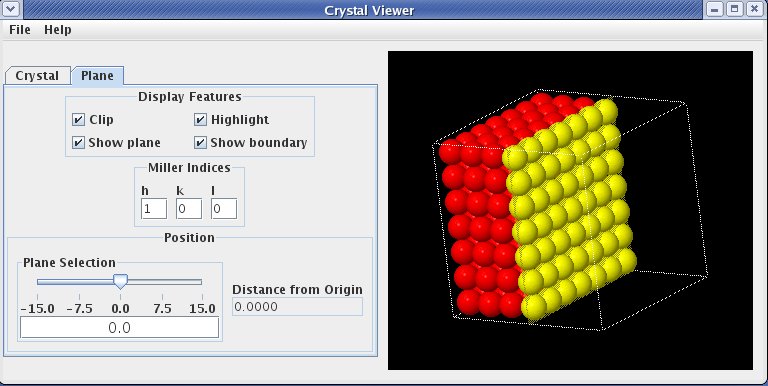768x386 pixels.
Task: Maximize the Crystal Viewer window
Action: pyautogui.click(x=735, y=9)
